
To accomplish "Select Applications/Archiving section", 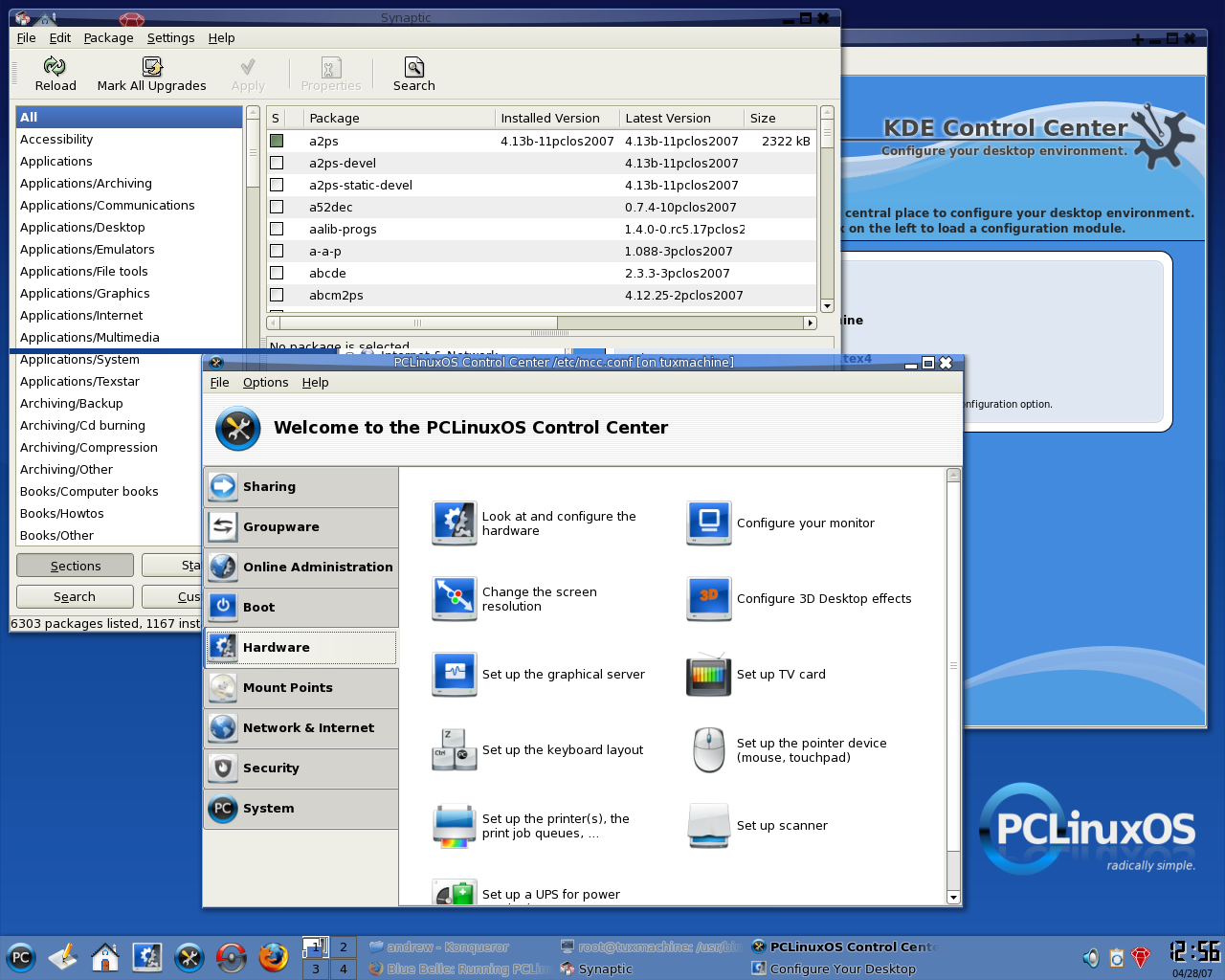I will (129, 183).
